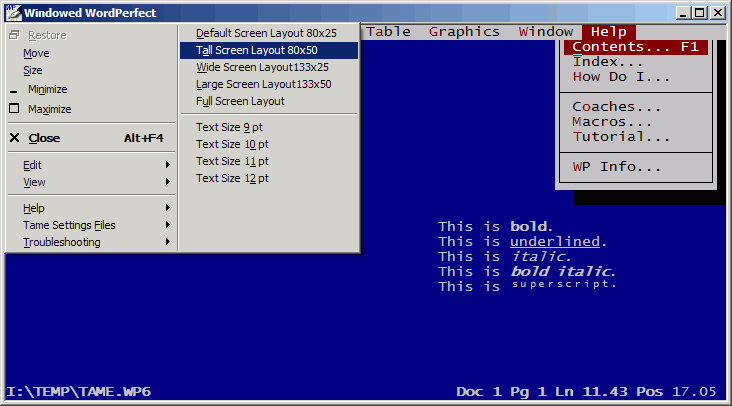Choose Maximize from the system menu
Screen dimensions: 732x406
50,109
